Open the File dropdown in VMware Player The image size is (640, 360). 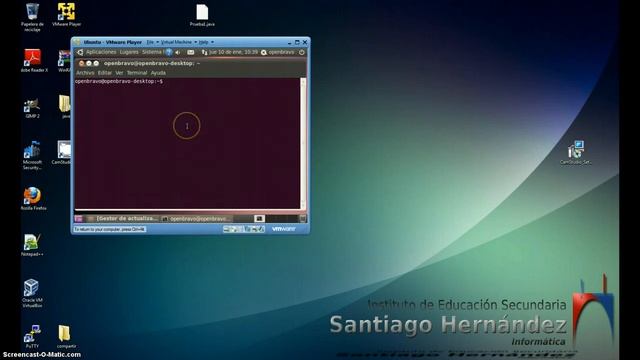point(152,42)
